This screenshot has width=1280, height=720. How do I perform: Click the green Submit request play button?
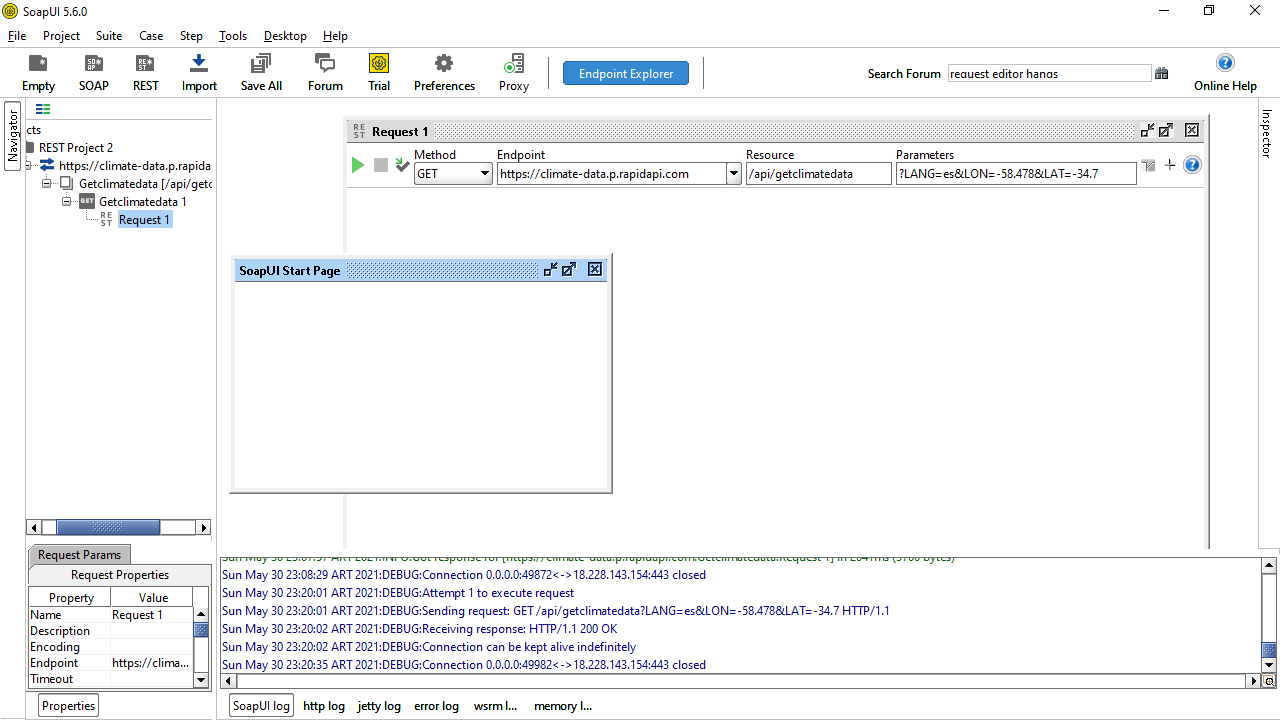[x=358, y=165]
